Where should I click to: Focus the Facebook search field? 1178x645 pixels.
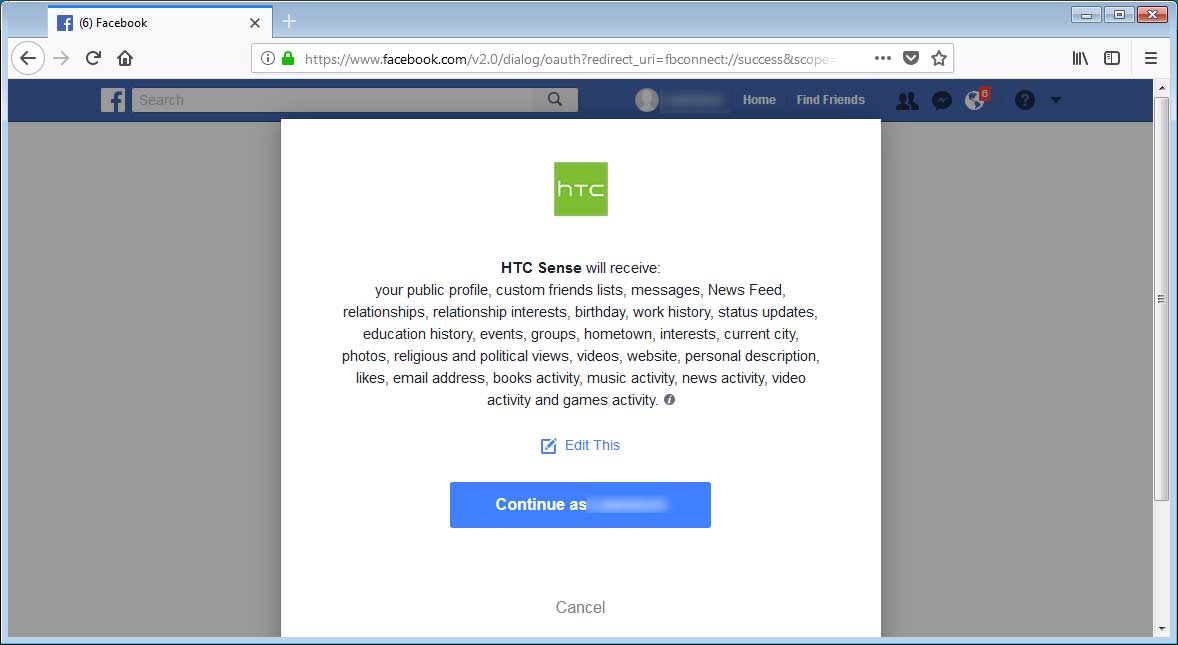coord(333,99)
